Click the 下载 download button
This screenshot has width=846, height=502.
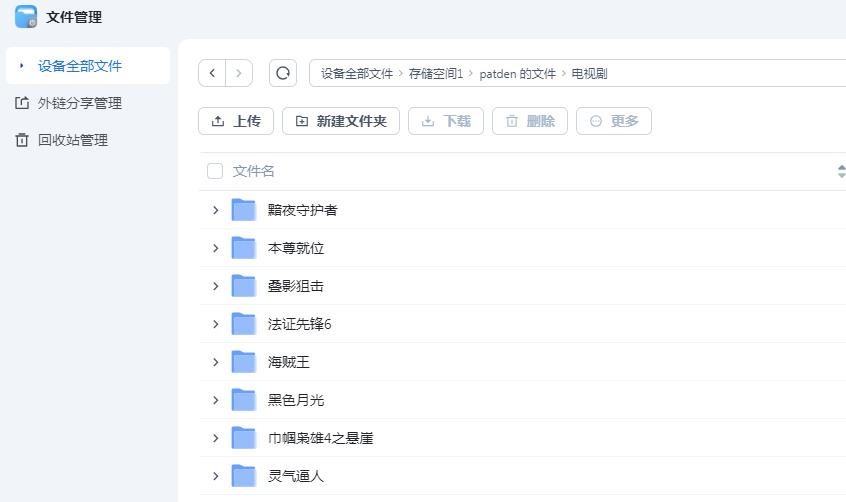click(x=446, y=121)
